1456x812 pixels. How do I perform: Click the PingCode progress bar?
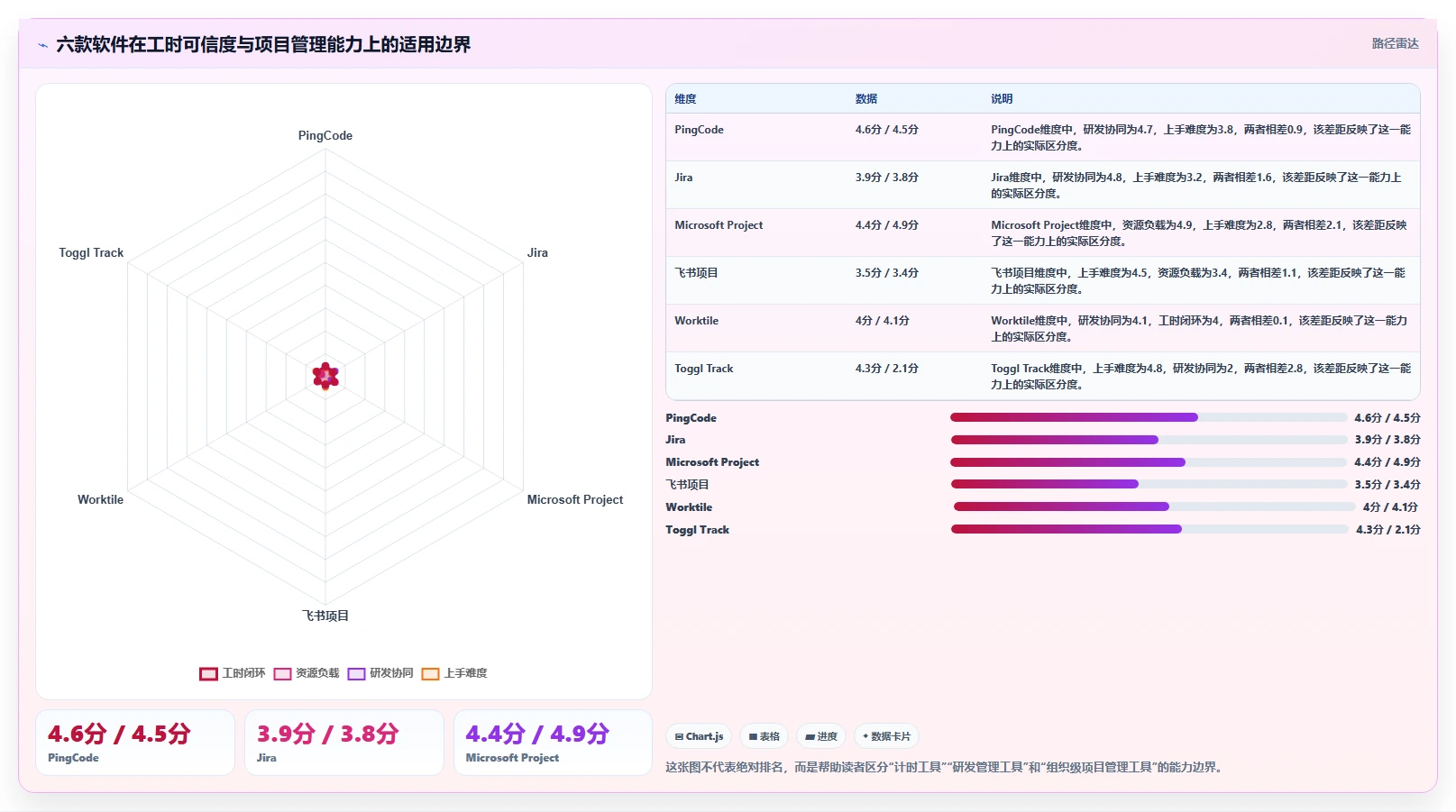point(1149,417)
